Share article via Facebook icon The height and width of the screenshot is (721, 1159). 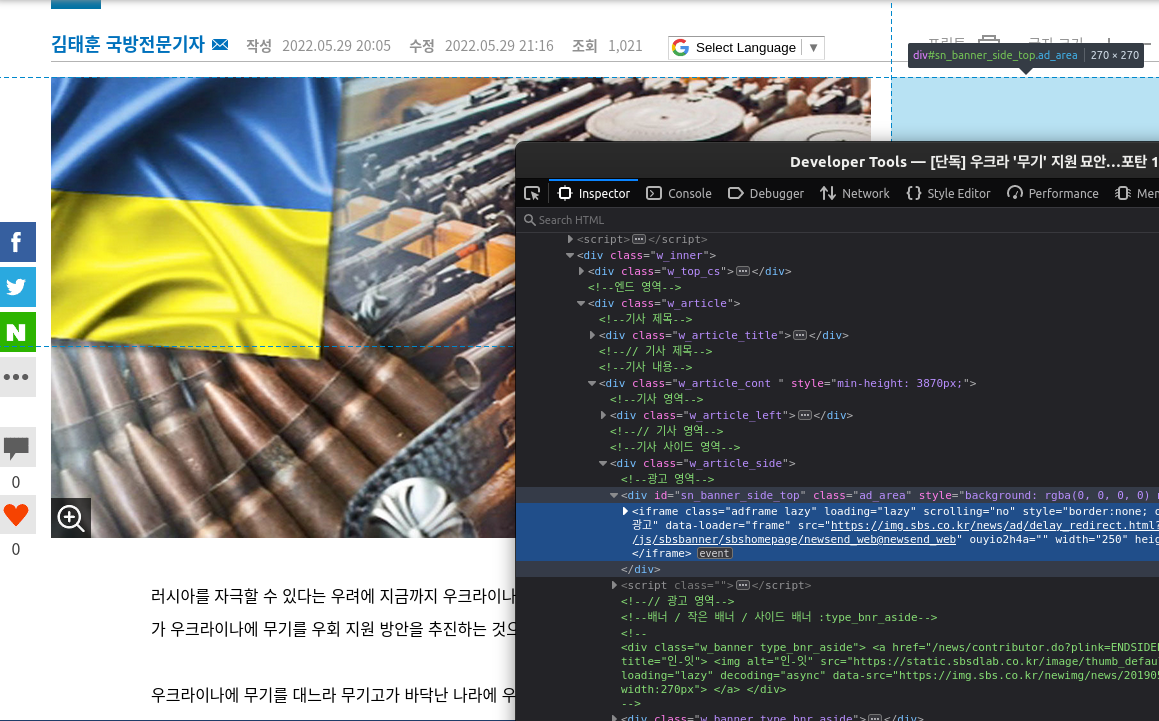pyautogui.click(x=18, y=242)
